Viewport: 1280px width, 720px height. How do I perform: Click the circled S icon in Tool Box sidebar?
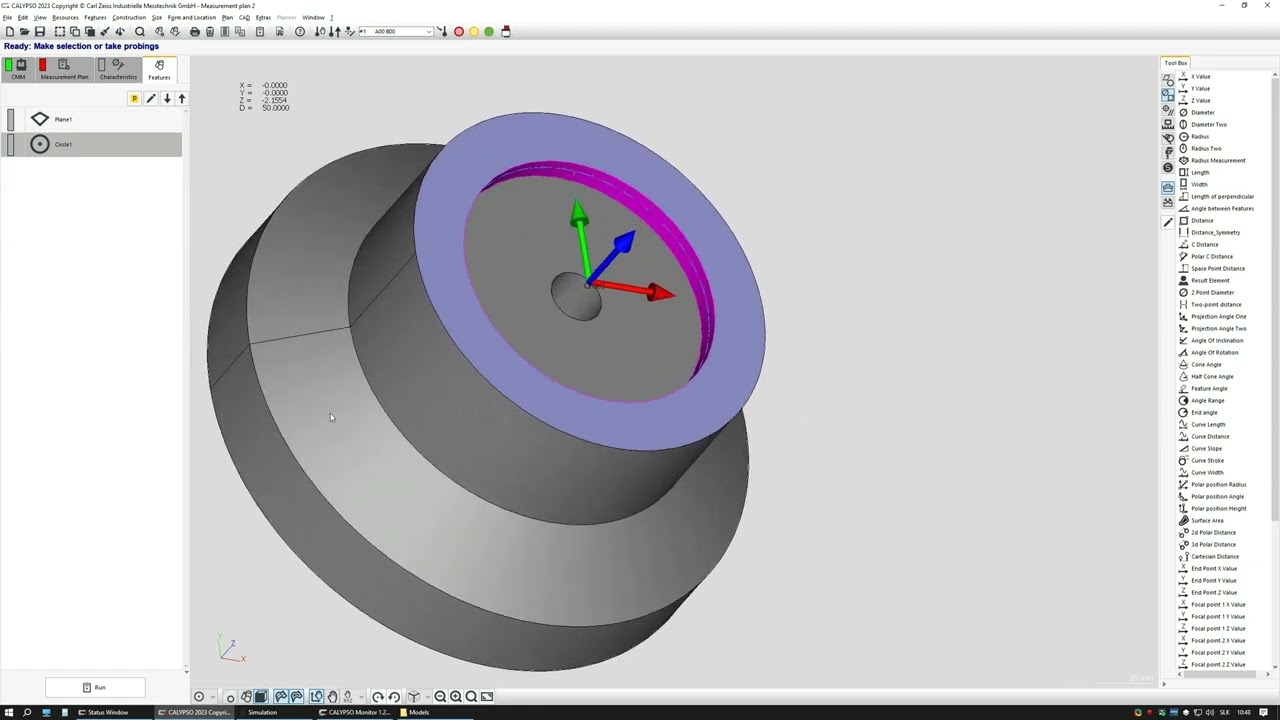coord(1168,167)
